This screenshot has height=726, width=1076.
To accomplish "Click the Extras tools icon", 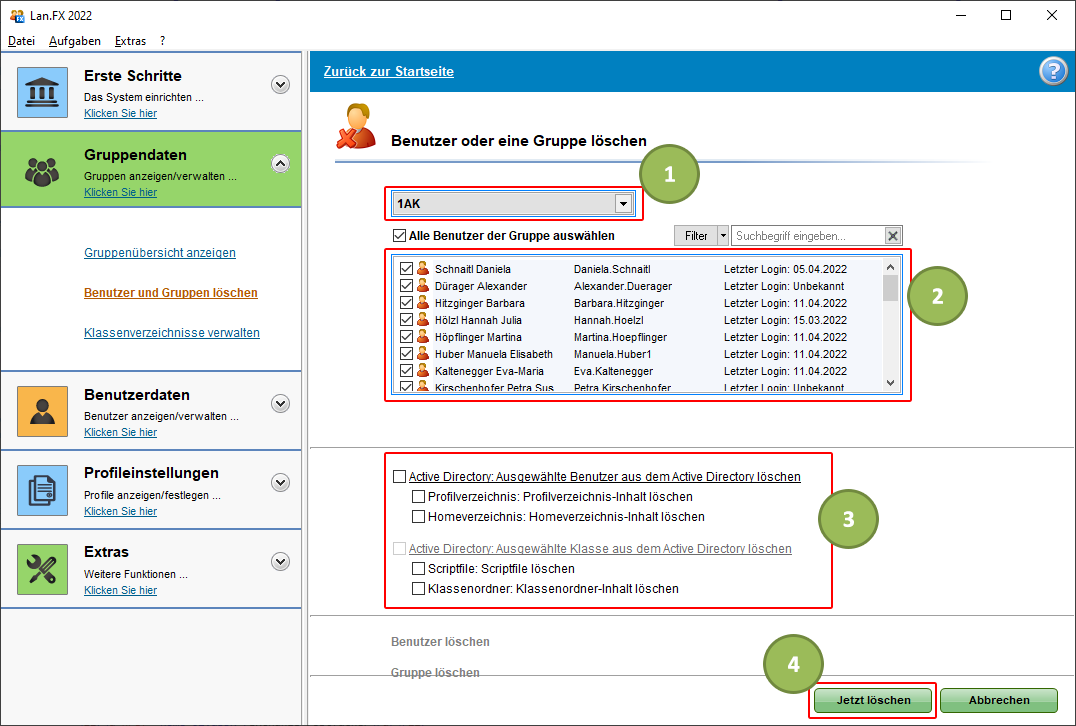I will [43, 569].
